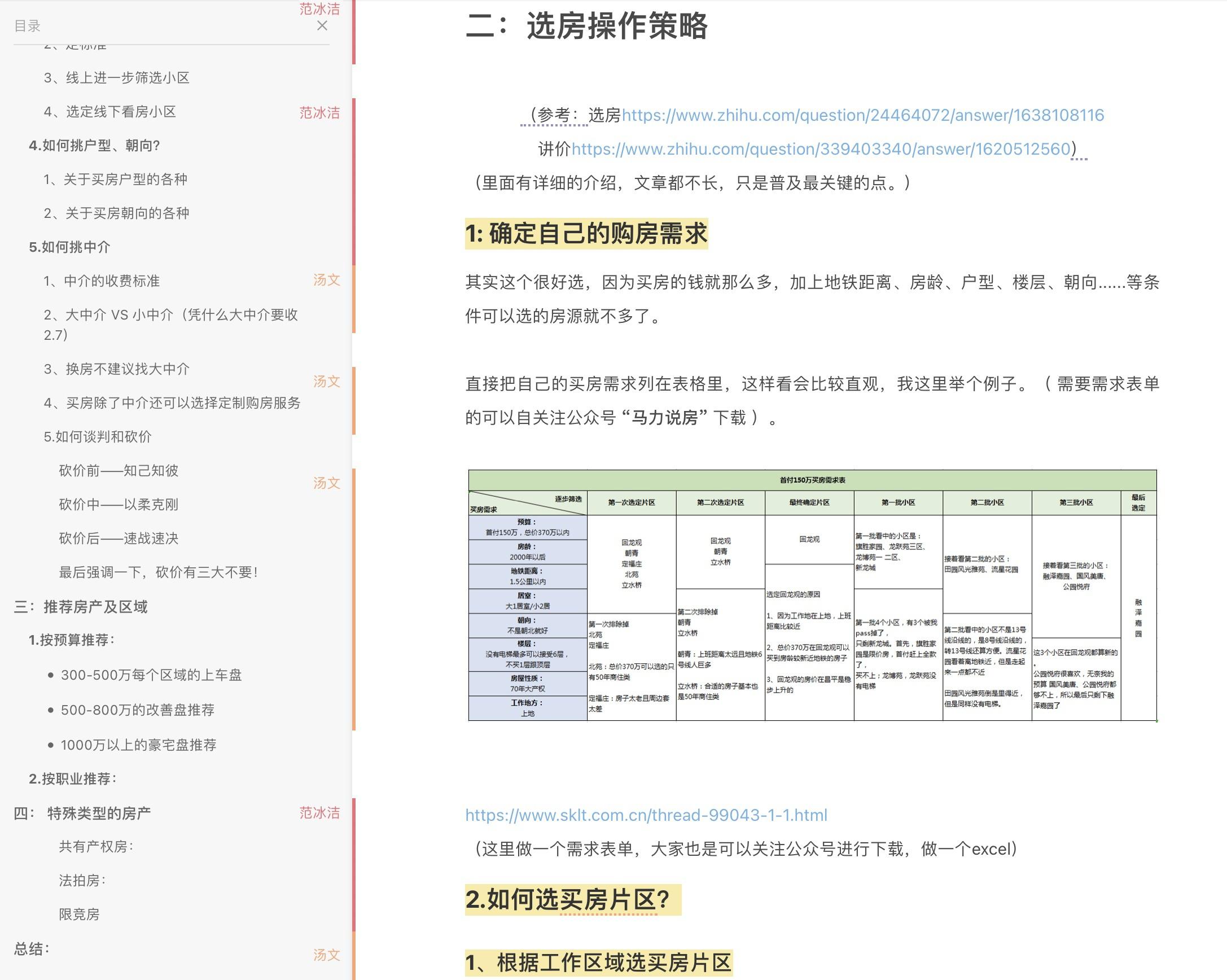Click 汤文 author tag beside 中介的收费标准
This screenshot has width=1227, height=980.
[x=327, y=280]
